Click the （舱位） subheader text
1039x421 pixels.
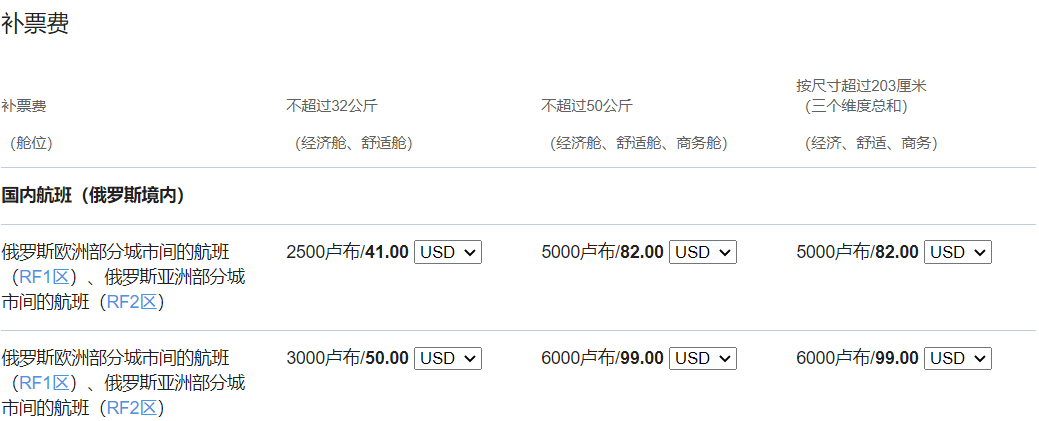[x=31, y=143]
